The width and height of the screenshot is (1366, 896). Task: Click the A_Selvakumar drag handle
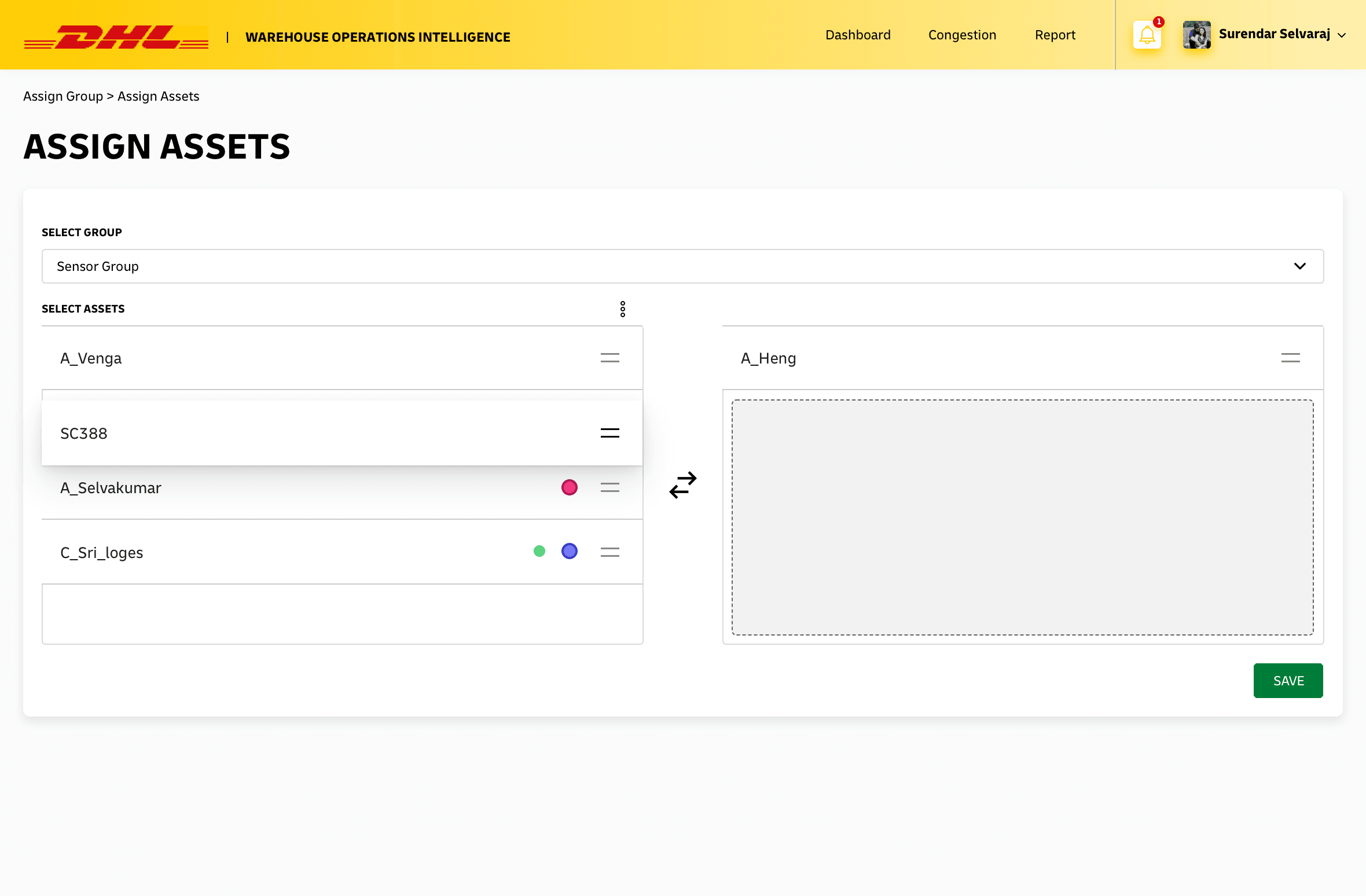pyautogui.click(x=610, y=487)
